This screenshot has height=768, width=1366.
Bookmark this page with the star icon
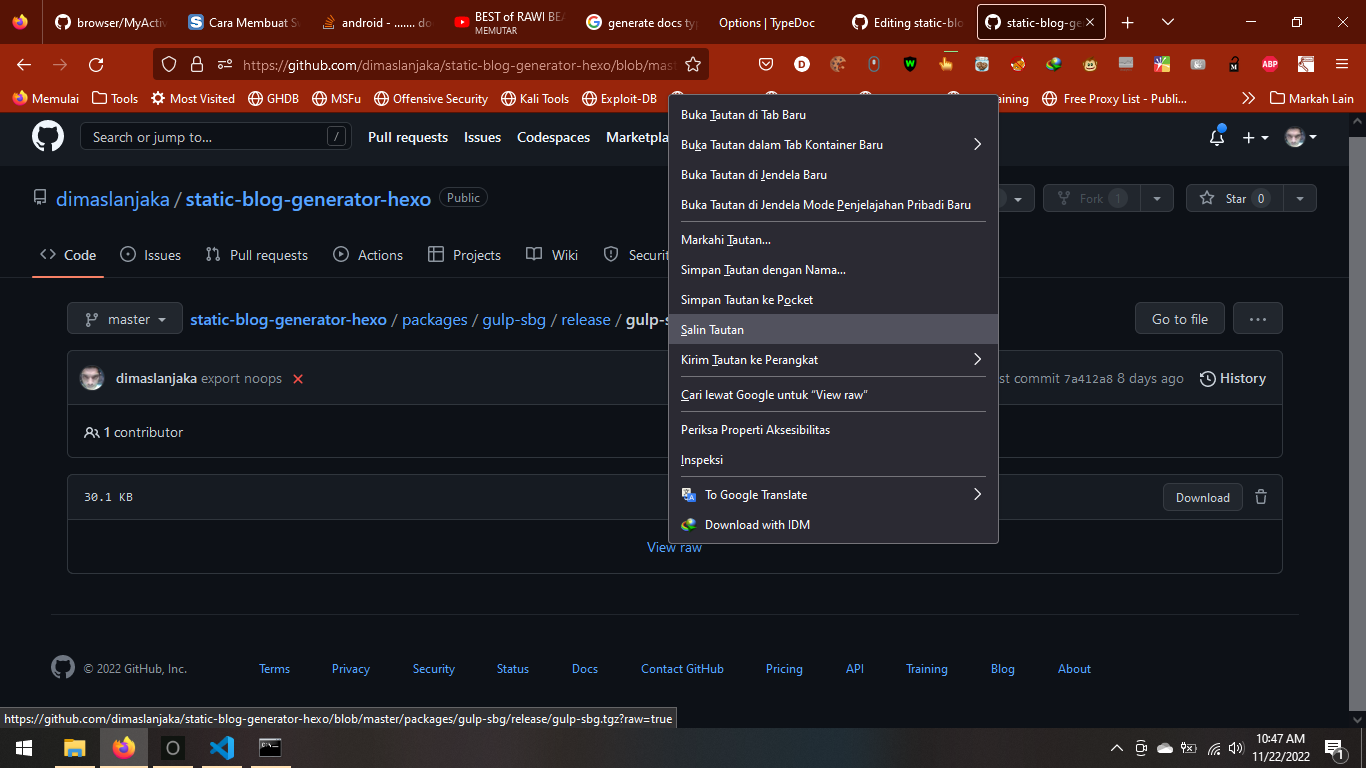tap(692, 64)
